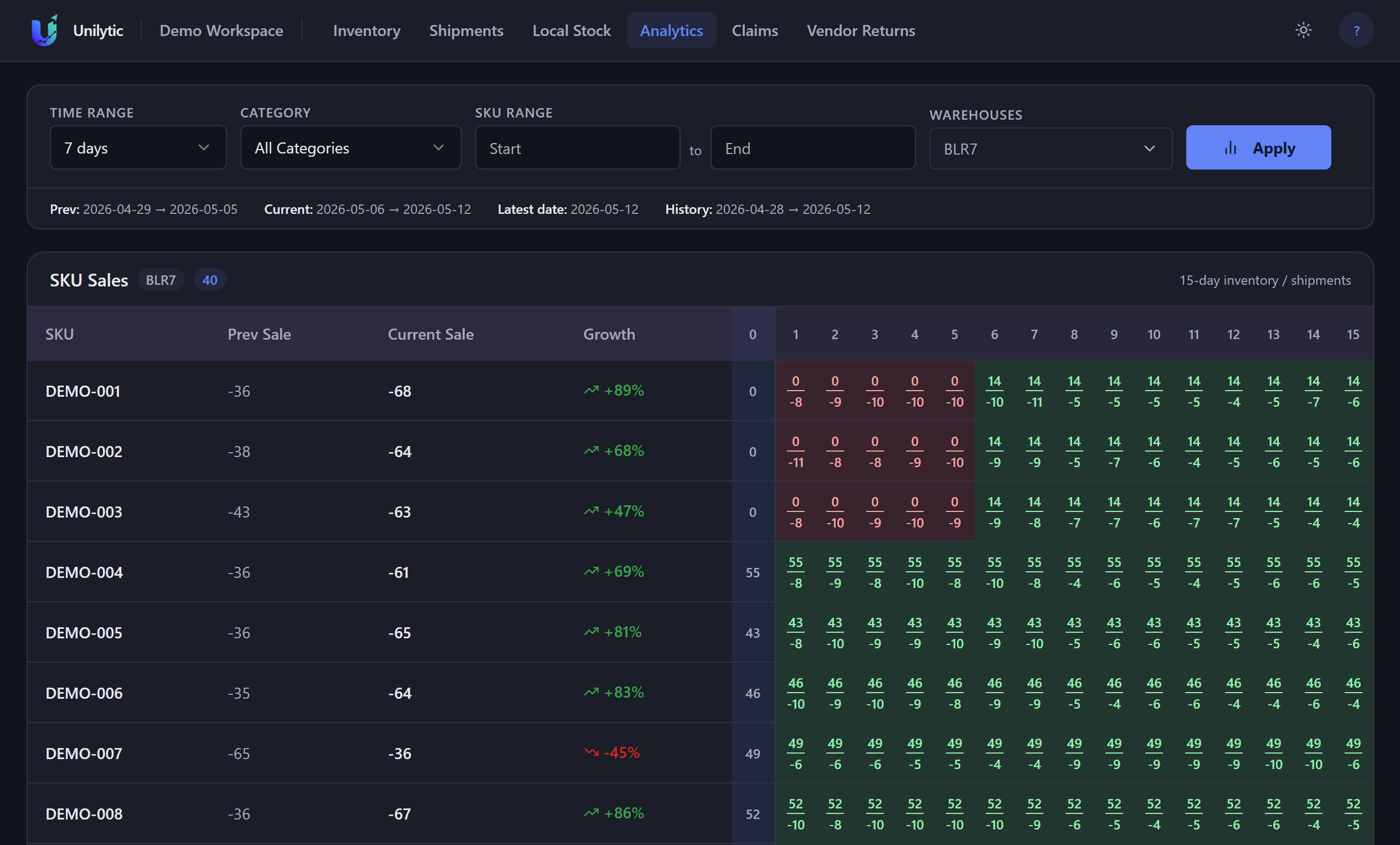
Task: Select the DEMO-005 SKU row label
Action: (84, 632)
